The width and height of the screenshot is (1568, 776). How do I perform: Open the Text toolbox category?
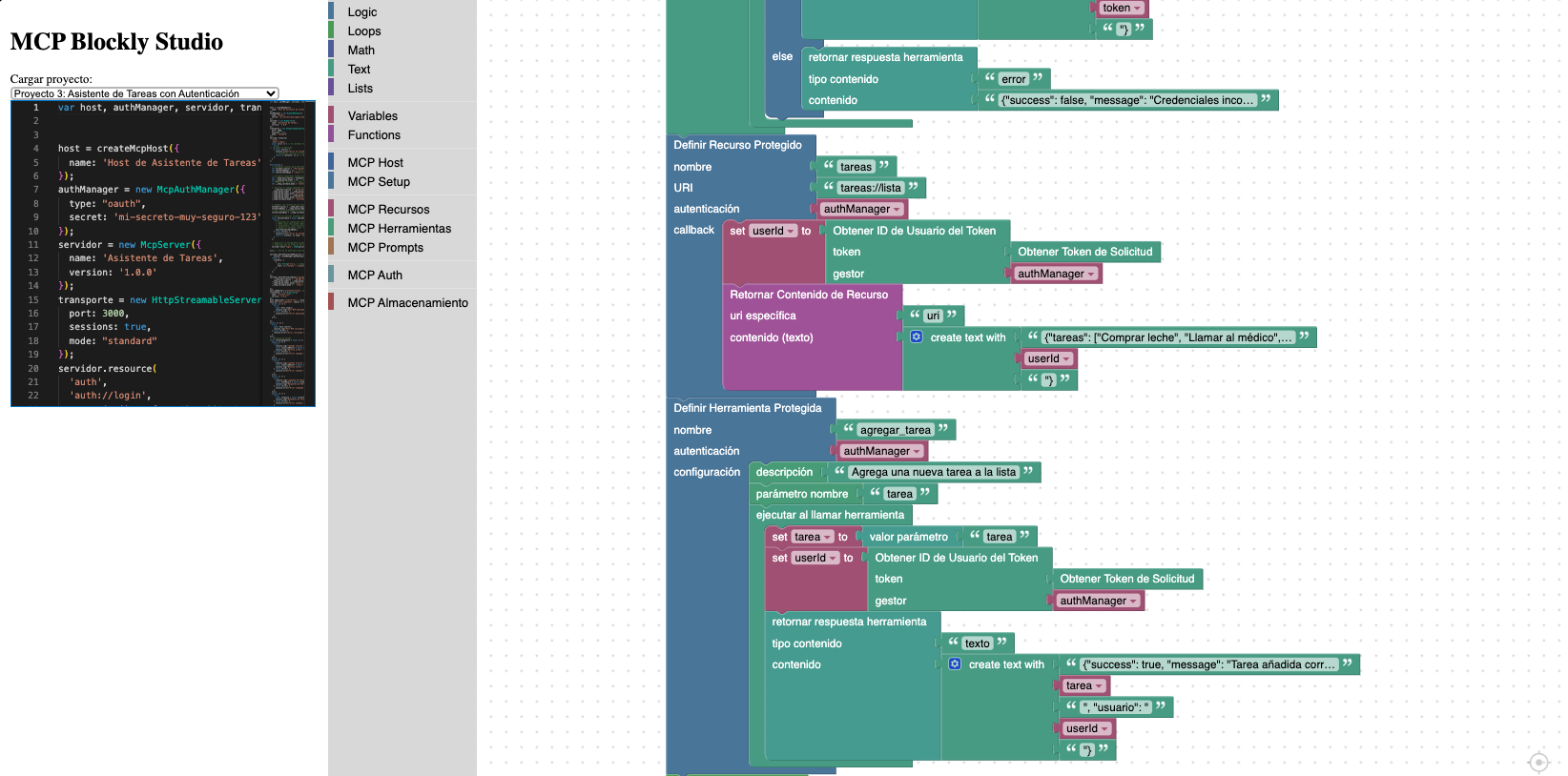tap(402, 69)
